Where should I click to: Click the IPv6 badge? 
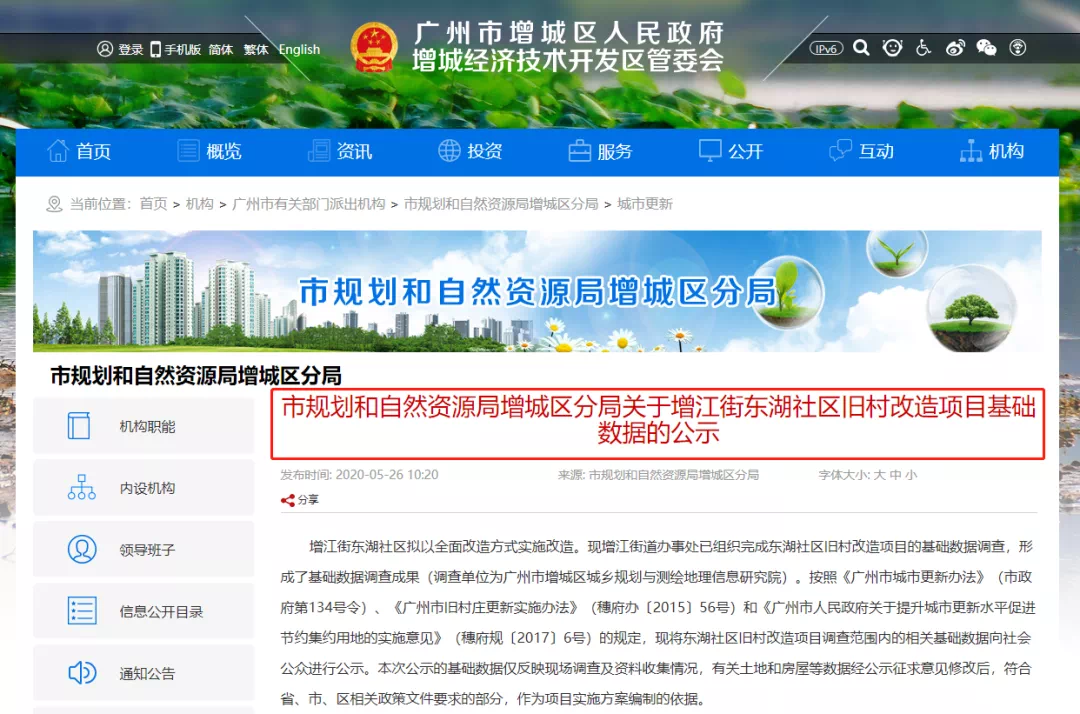click(x=826, y=48)
